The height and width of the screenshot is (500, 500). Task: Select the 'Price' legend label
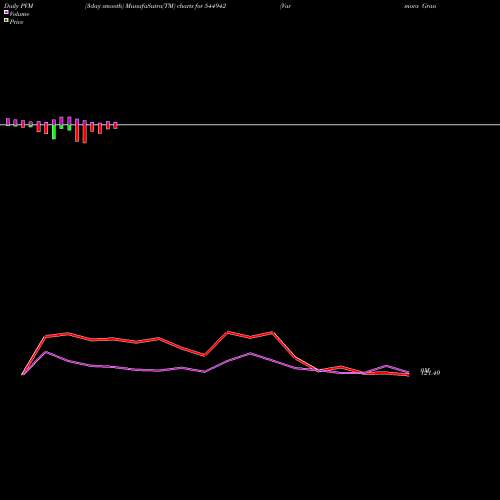pyautogui.click(x=16, y=22)
